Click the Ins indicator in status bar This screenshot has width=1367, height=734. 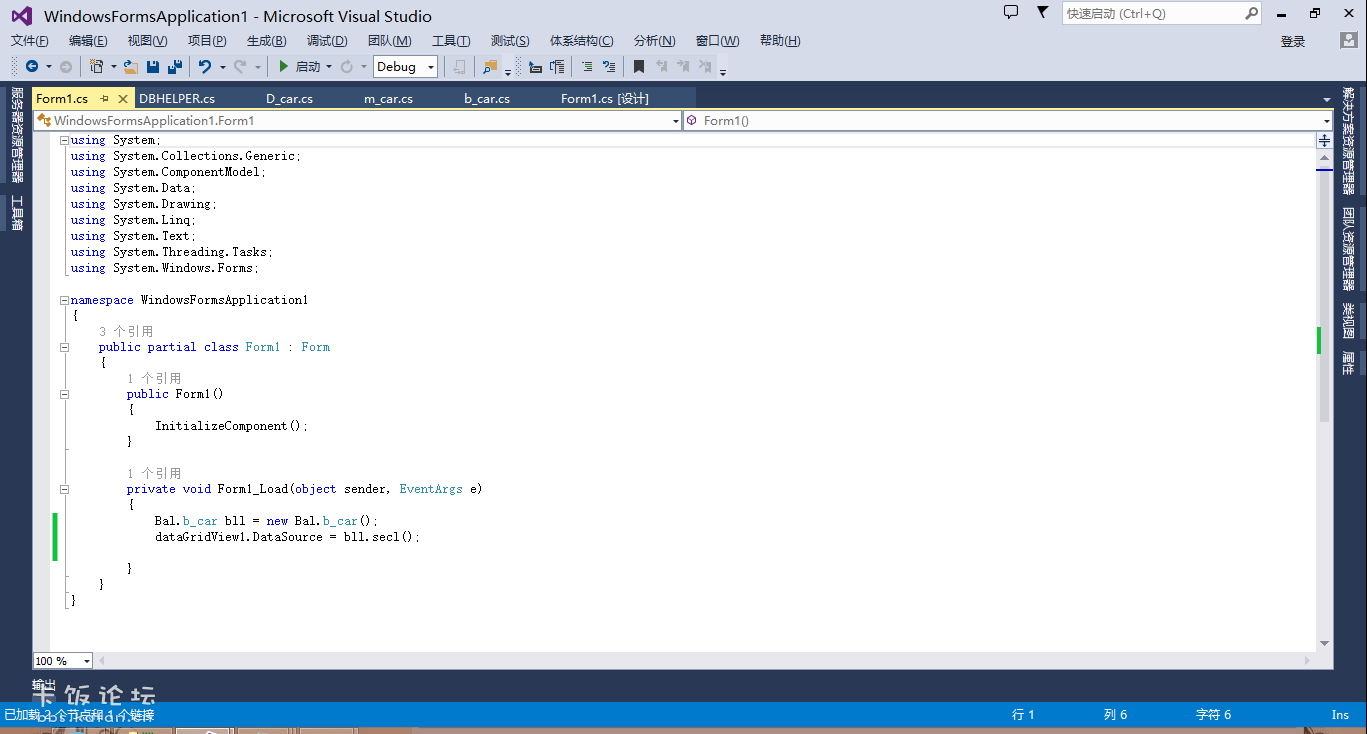(1340, 715)
